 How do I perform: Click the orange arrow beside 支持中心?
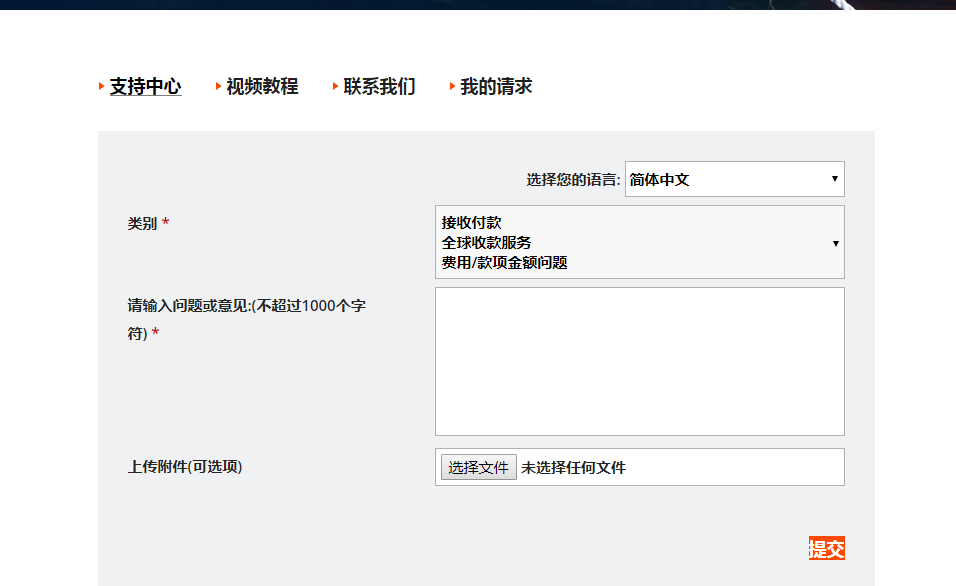coord(101,87)
